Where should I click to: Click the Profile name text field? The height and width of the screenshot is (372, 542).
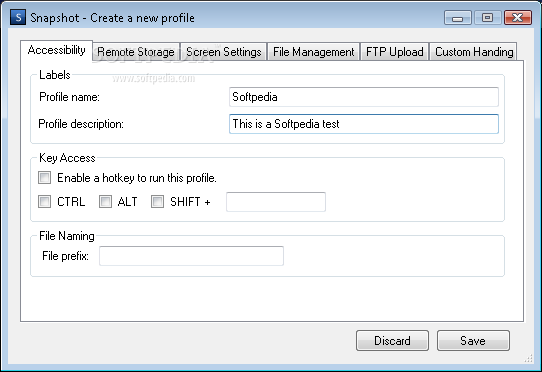click(x=364, y=97)
